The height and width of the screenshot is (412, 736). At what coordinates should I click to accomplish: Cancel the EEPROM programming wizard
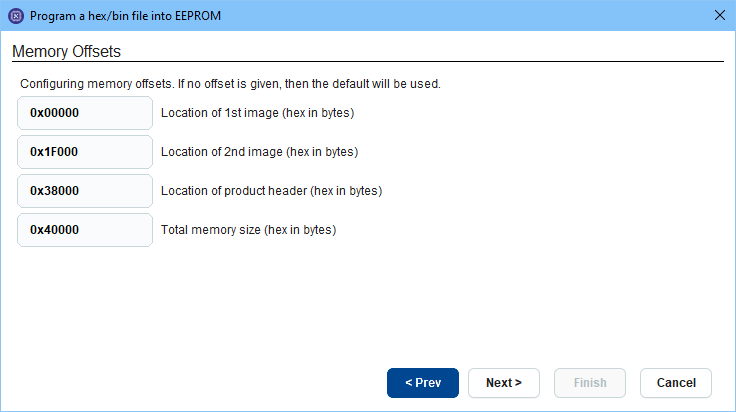[676, 383]
